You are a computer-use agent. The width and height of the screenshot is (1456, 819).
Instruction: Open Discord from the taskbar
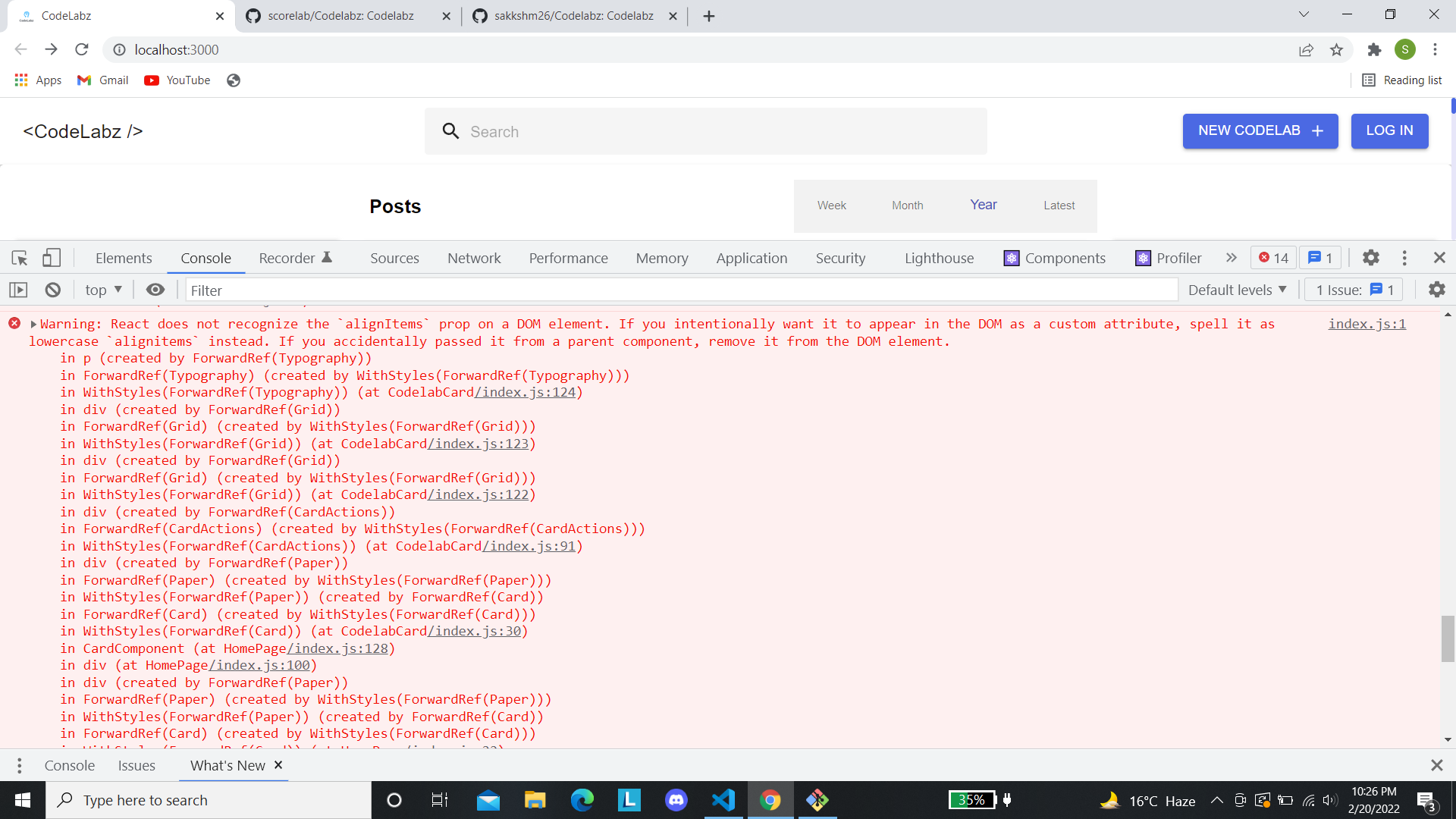click(675, 800)
